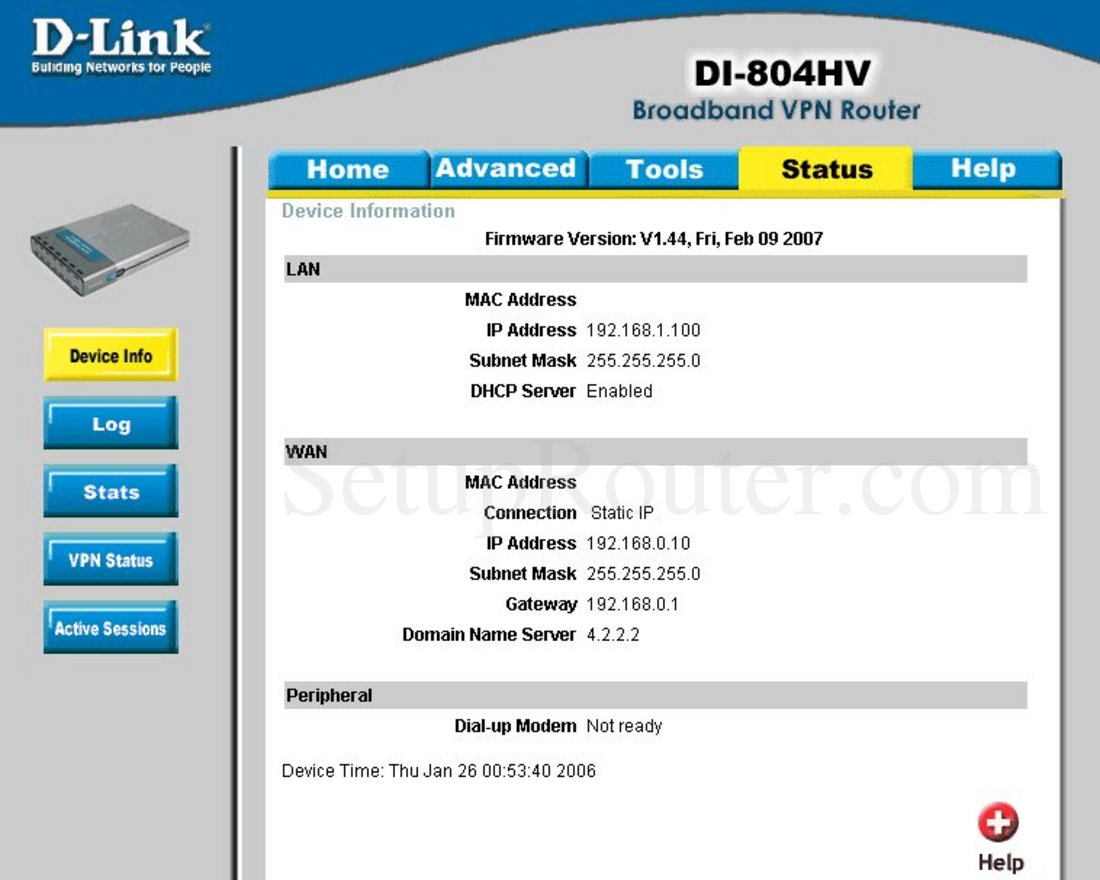Click the red Help plus icon
1100x880 pixels.
point(998,822)
